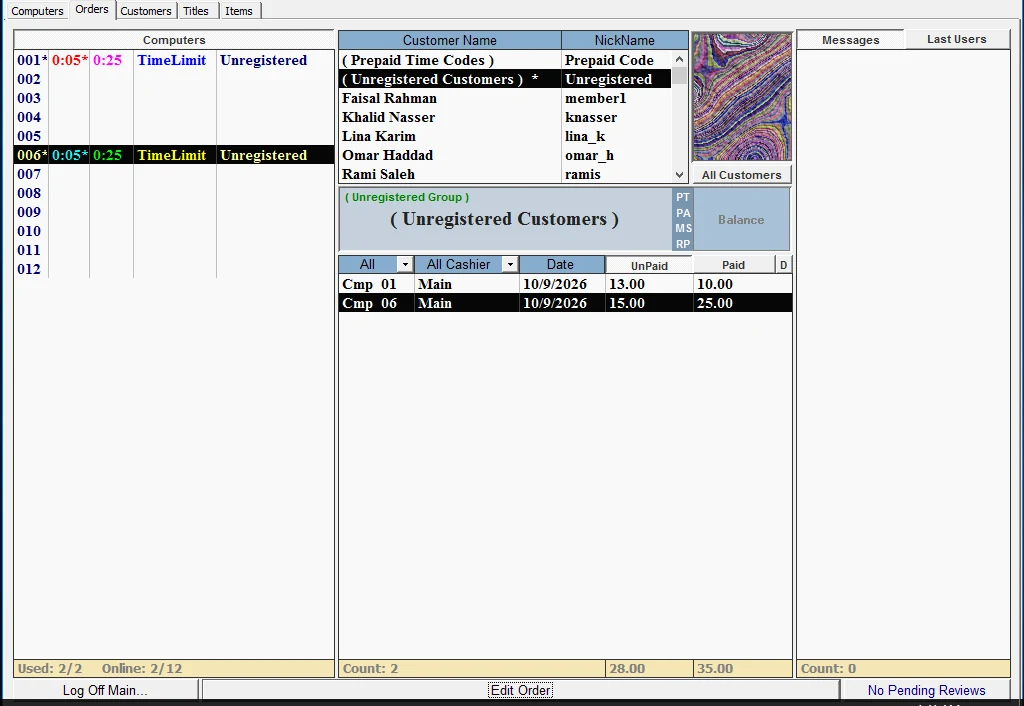This screenshot has height=706, width=1024.
Task: Select computer 001 in Computers list
Action: [174, 60]
